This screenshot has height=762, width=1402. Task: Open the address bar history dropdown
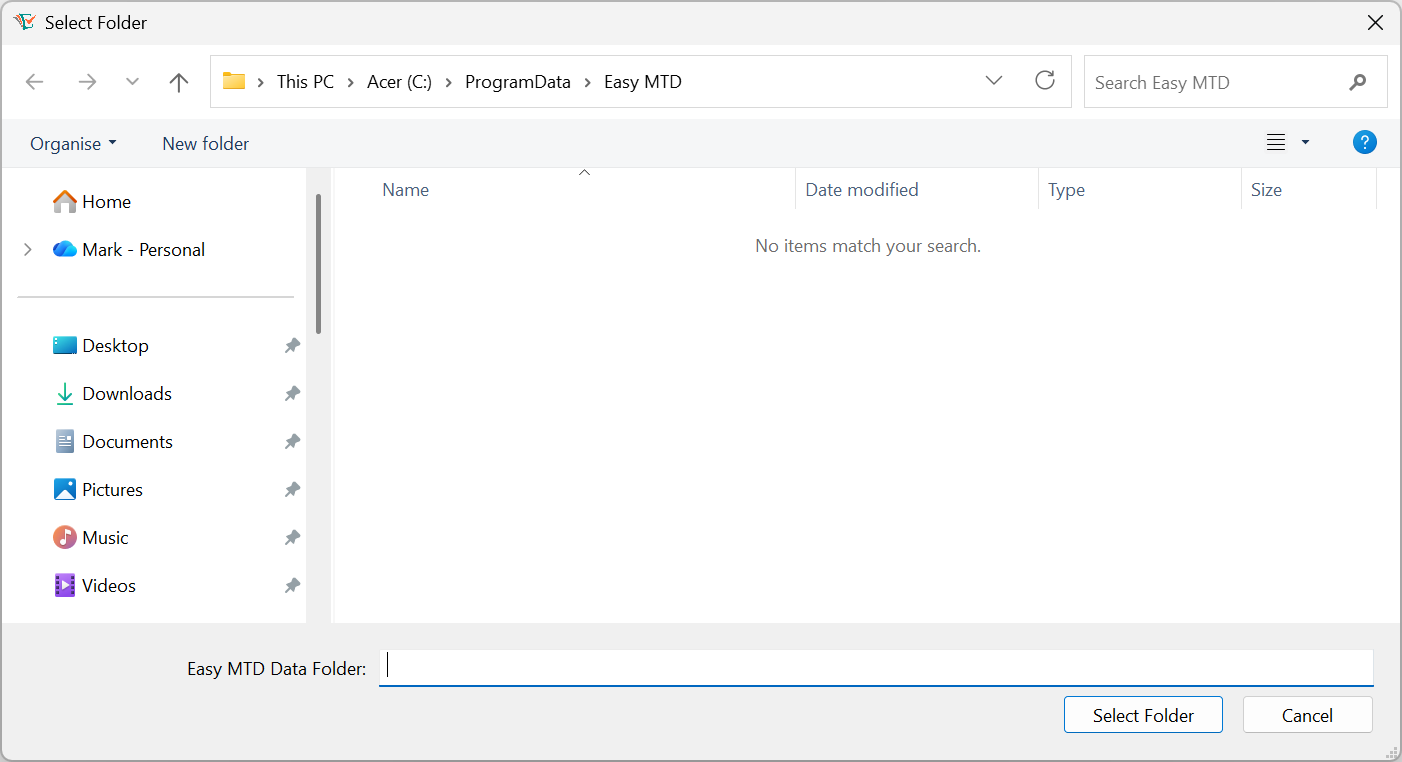click(x=993, y=80)
